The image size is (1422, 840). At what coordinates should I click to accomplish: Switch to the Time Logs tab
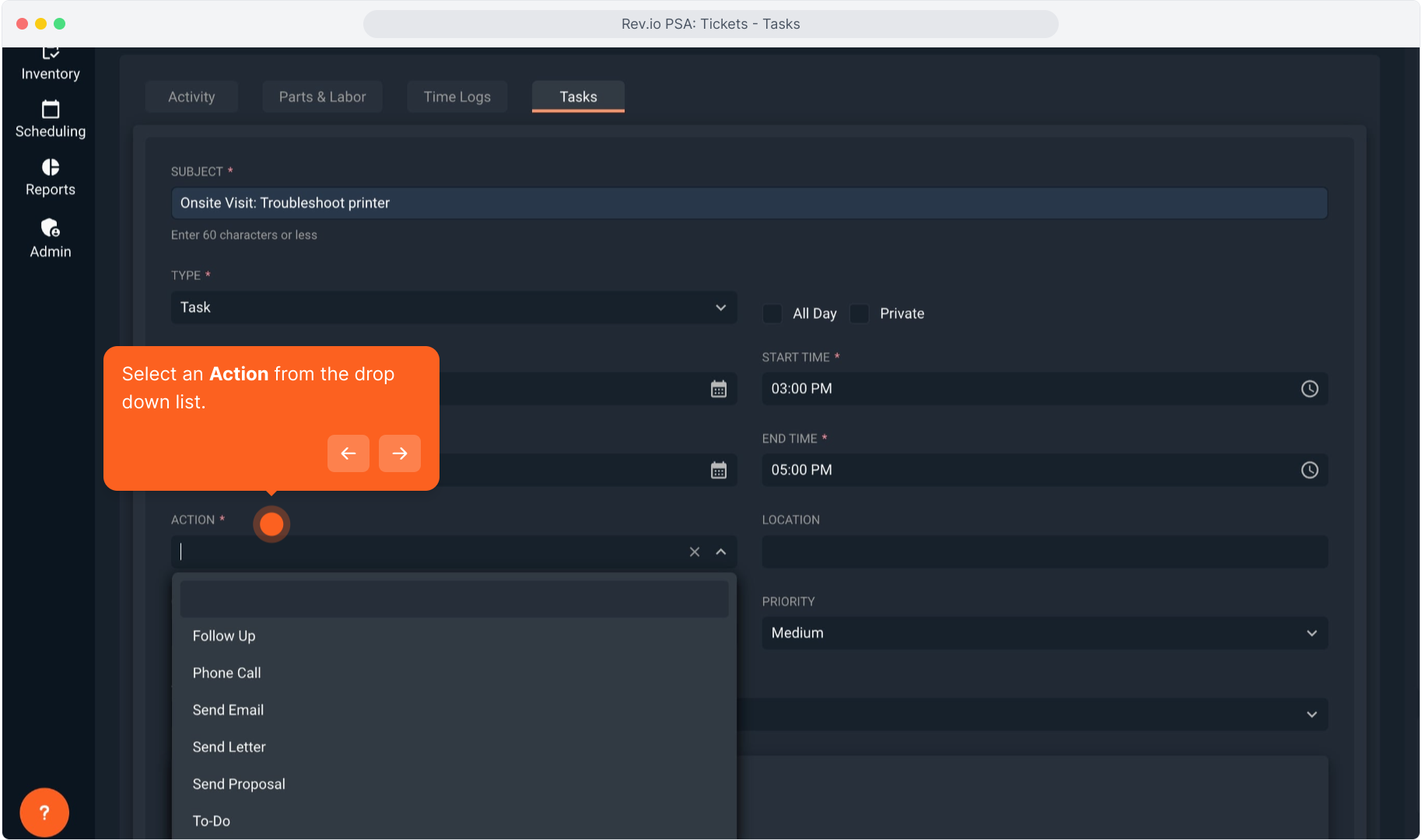457,96
